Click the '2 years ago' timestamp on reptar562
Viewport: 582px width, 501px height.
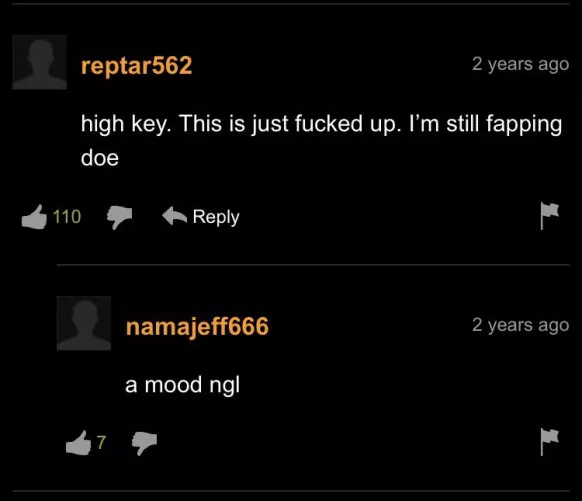pyautogui.click(x=520, y=64)
